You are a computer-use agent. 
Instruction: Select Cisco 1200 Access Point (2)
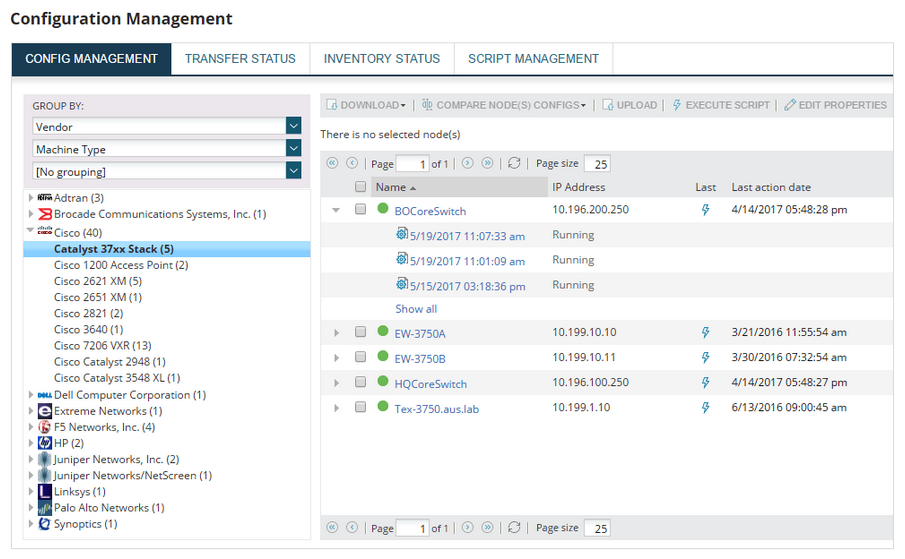[x=121, y=265]
